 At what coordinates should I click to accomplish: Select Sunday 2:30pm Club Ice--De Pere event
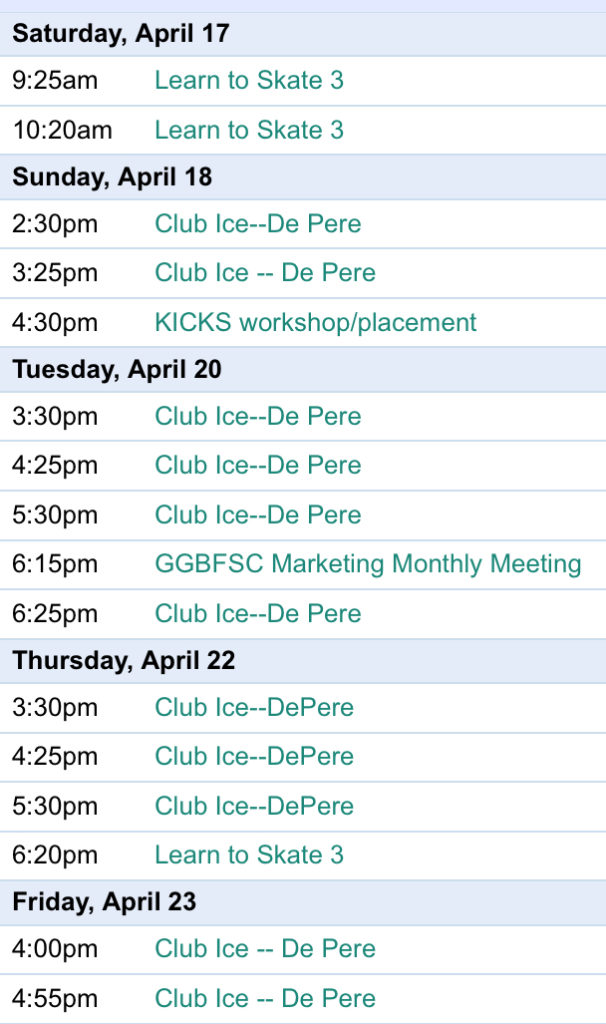pyautogui.click(x=258, y=223)
